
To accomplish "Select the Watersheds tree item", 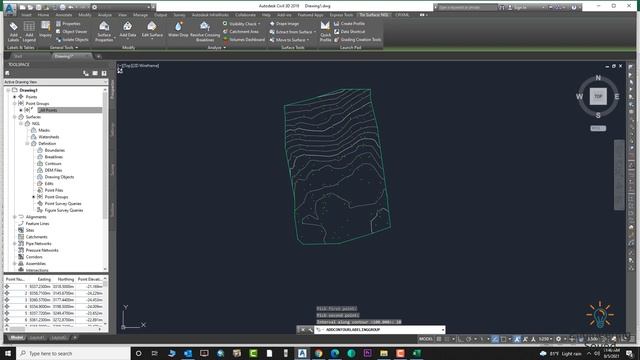I will pyautogui.click(x=49, y=137).
